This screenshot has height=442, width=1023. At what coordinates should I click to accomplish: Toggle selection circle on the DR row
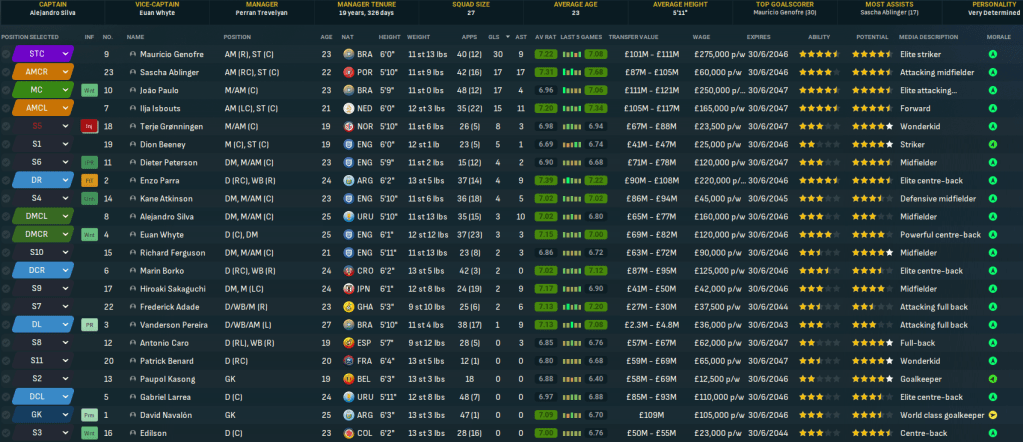coord(6,180)
